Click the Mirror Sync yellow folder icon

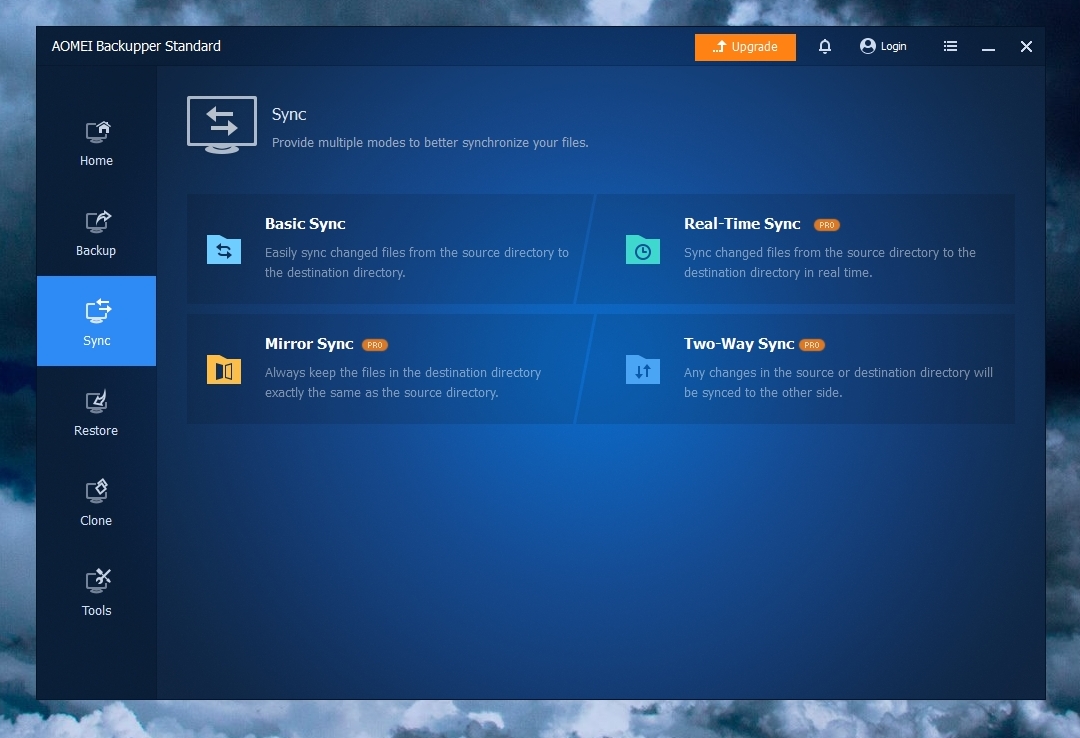(x=224, y=369)
